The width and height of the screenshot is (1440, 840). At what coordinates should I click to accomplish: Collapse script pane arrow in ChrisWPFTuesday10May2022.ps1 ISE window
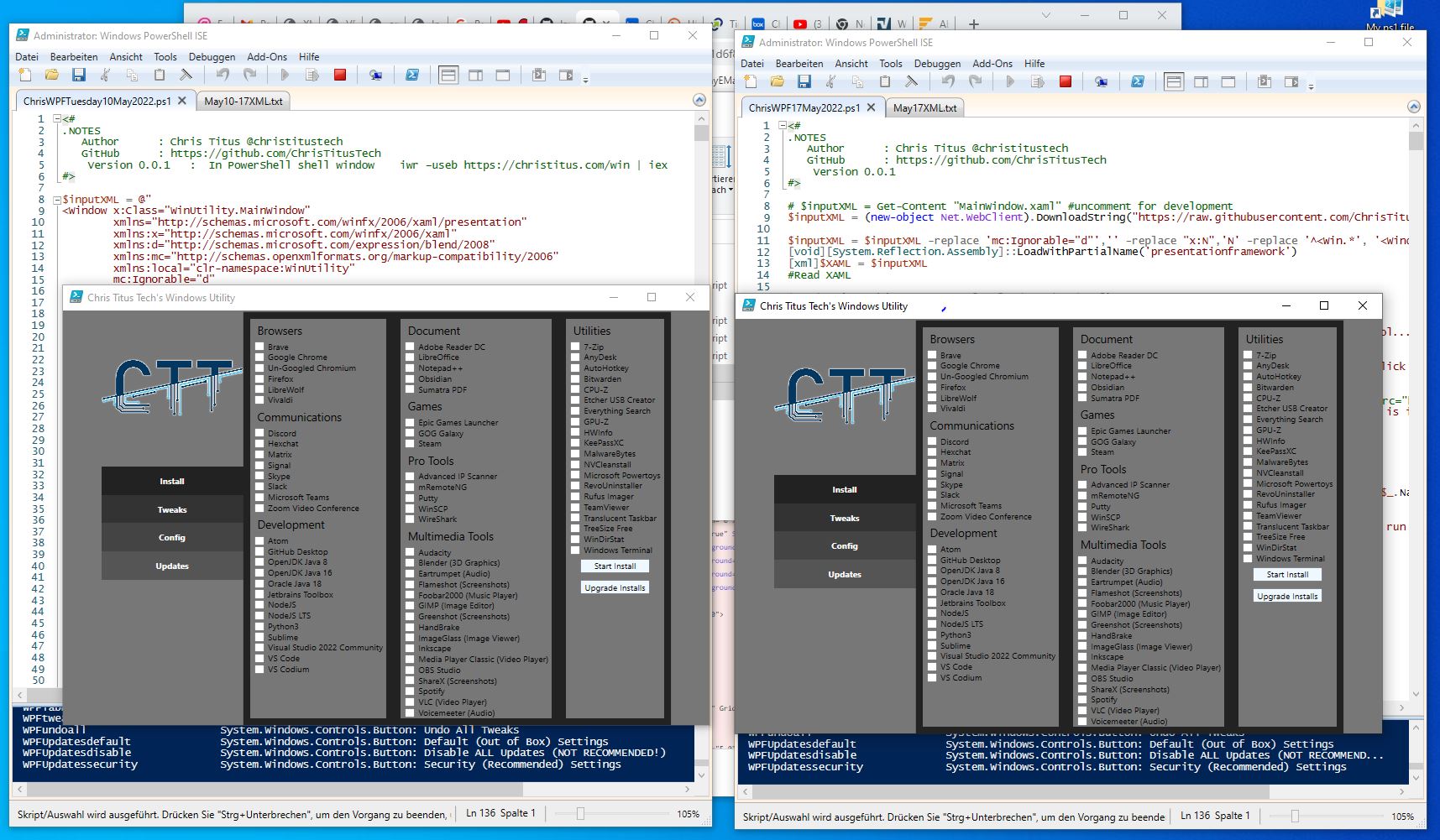[699, 100]
